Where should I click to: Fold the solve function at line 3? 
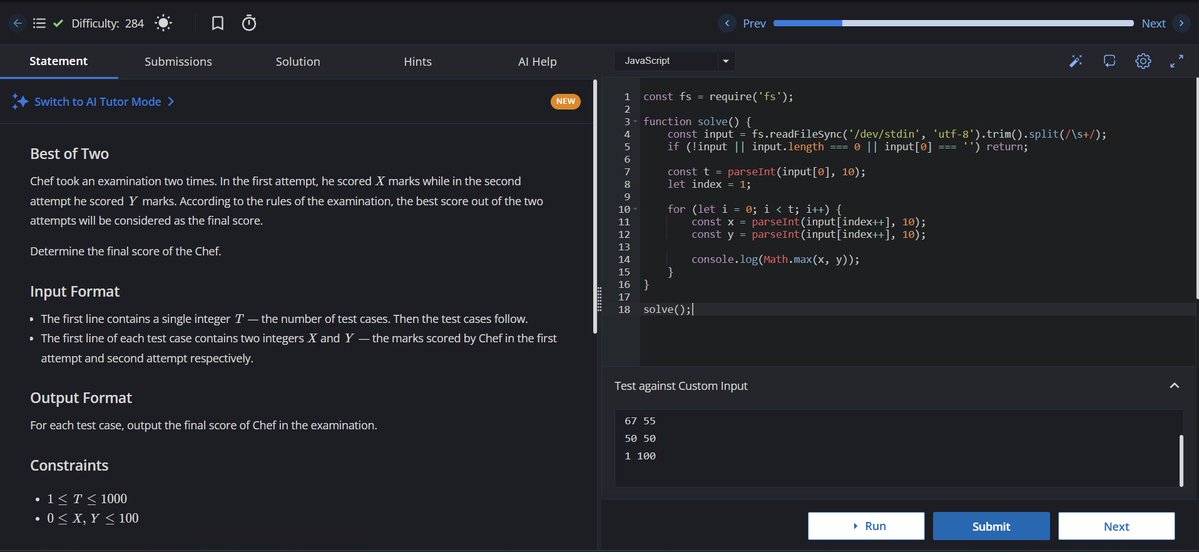(x=635, y=122)
